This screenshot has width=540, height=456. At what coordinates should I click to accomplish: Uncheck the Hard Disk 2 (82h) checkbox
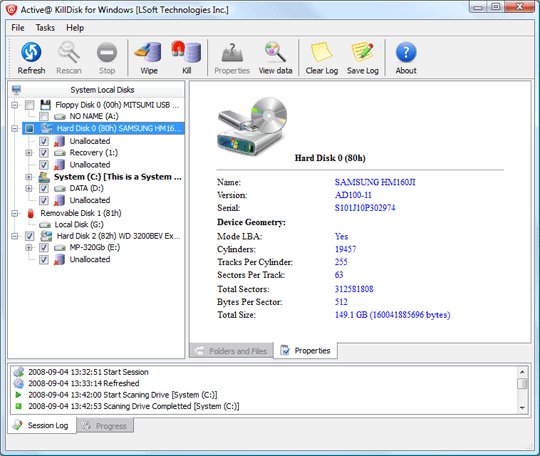[x=30, y=236]
